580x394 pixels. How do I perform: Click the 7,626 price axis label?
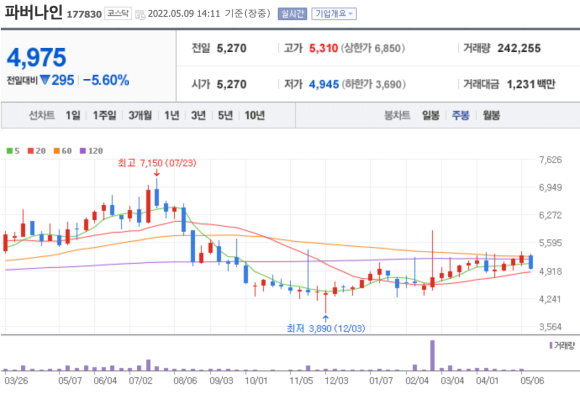550,160
